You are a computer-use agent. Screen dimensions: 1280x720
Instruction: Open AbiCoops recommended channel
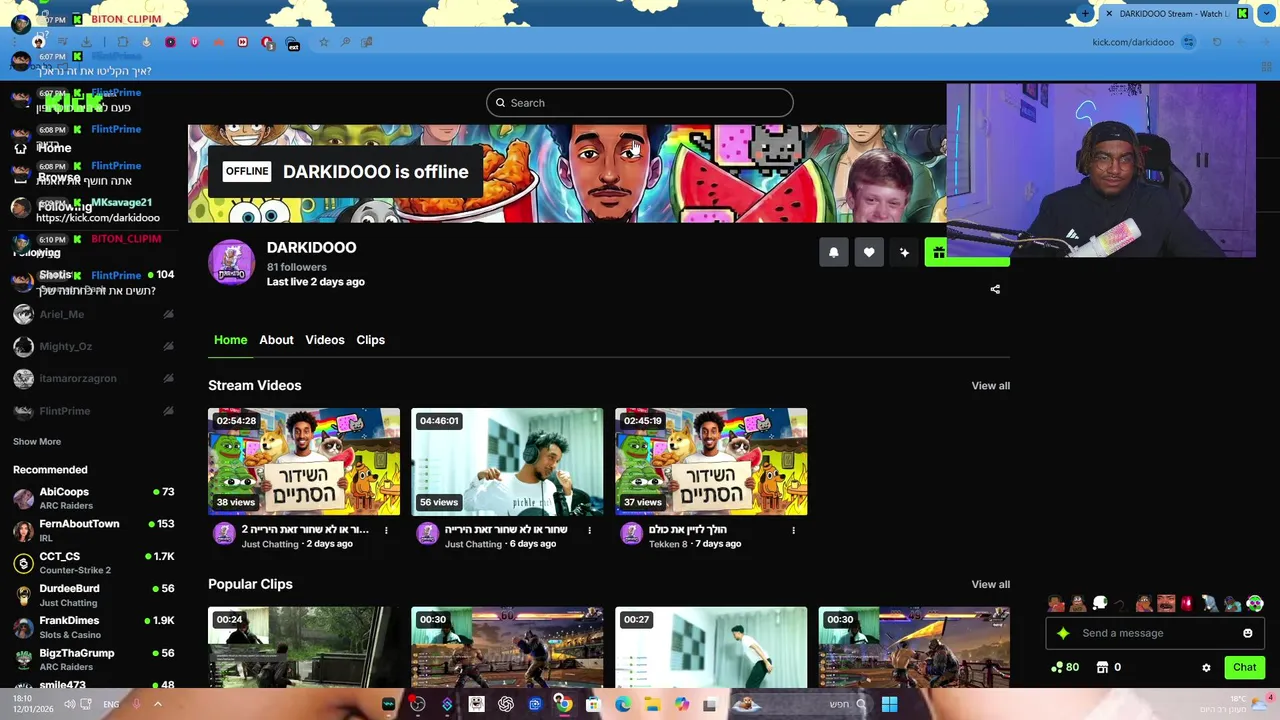[94, 498]
